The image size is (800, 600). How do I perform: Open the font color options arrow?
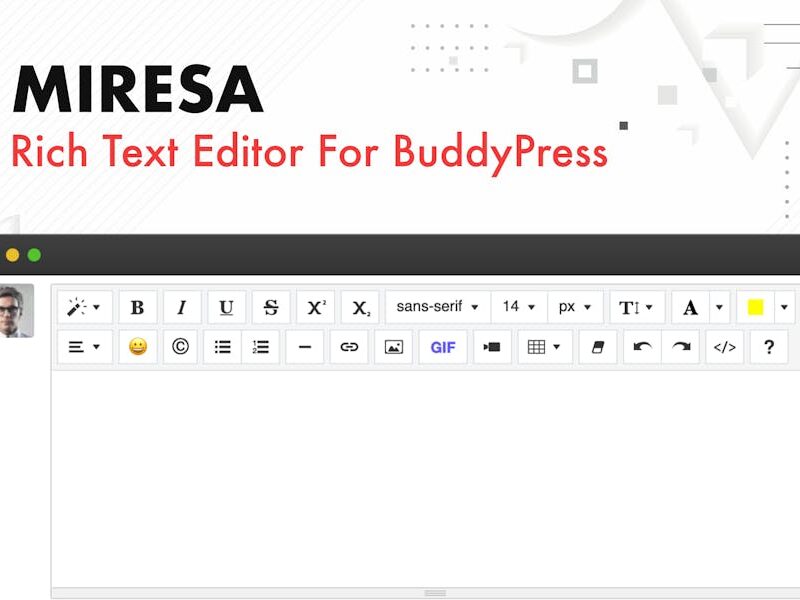tap(719, 307)
